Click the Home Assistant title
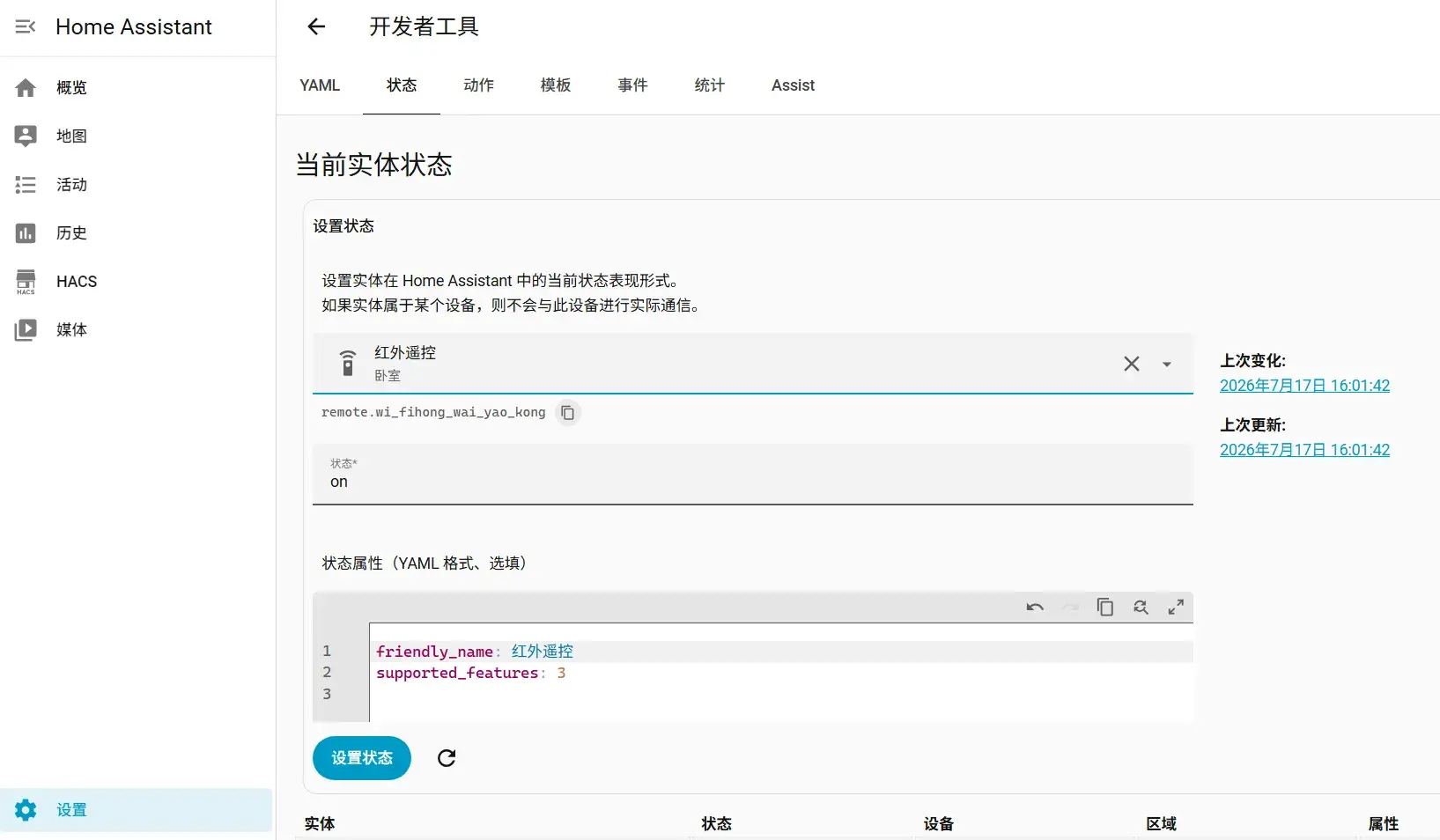 pyautogui.click(x=134, y=27)
